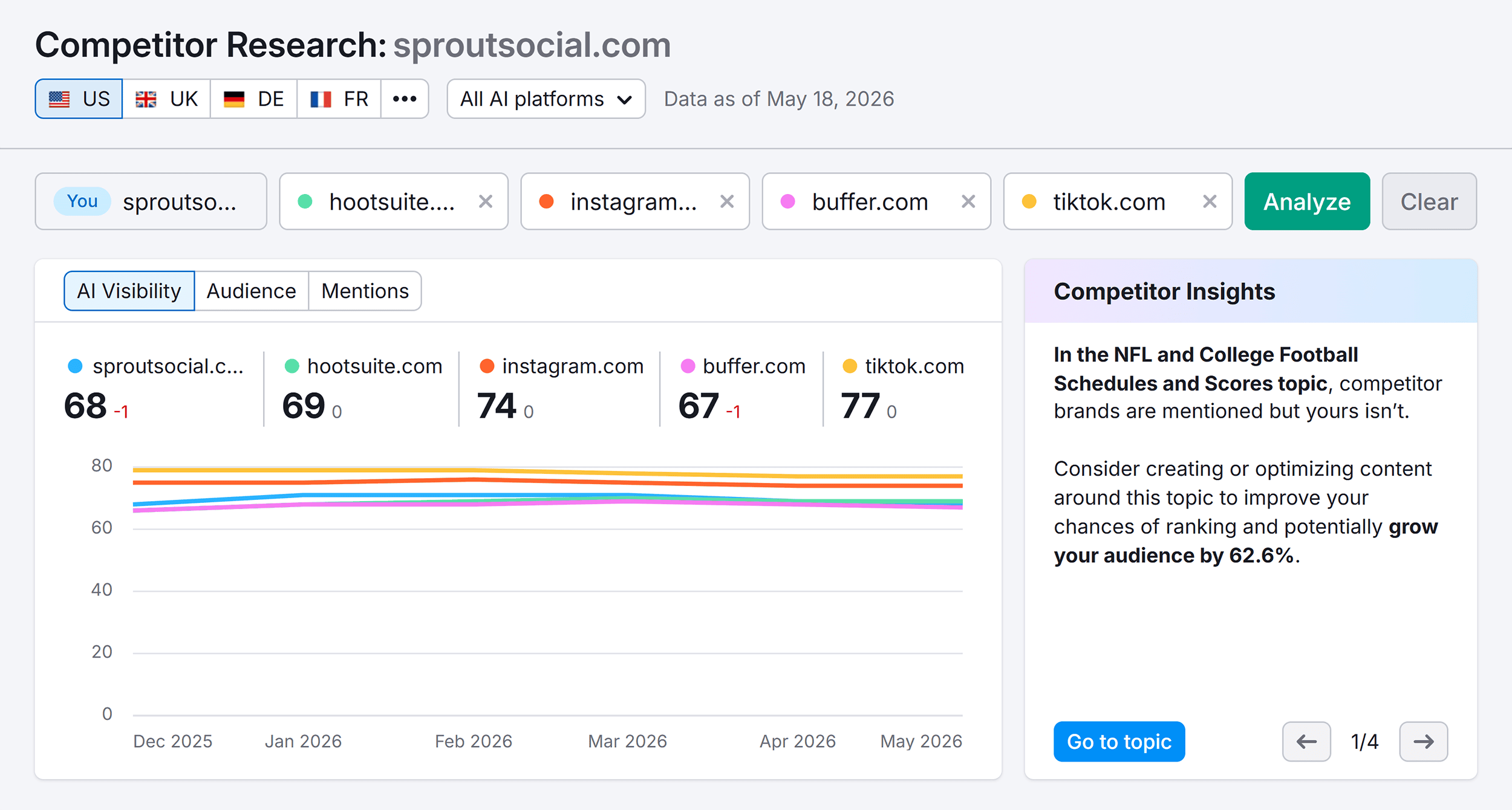Remove hootsuite.com competitor chip
This screenshot has width=1512, height=810.
[486, 201]
